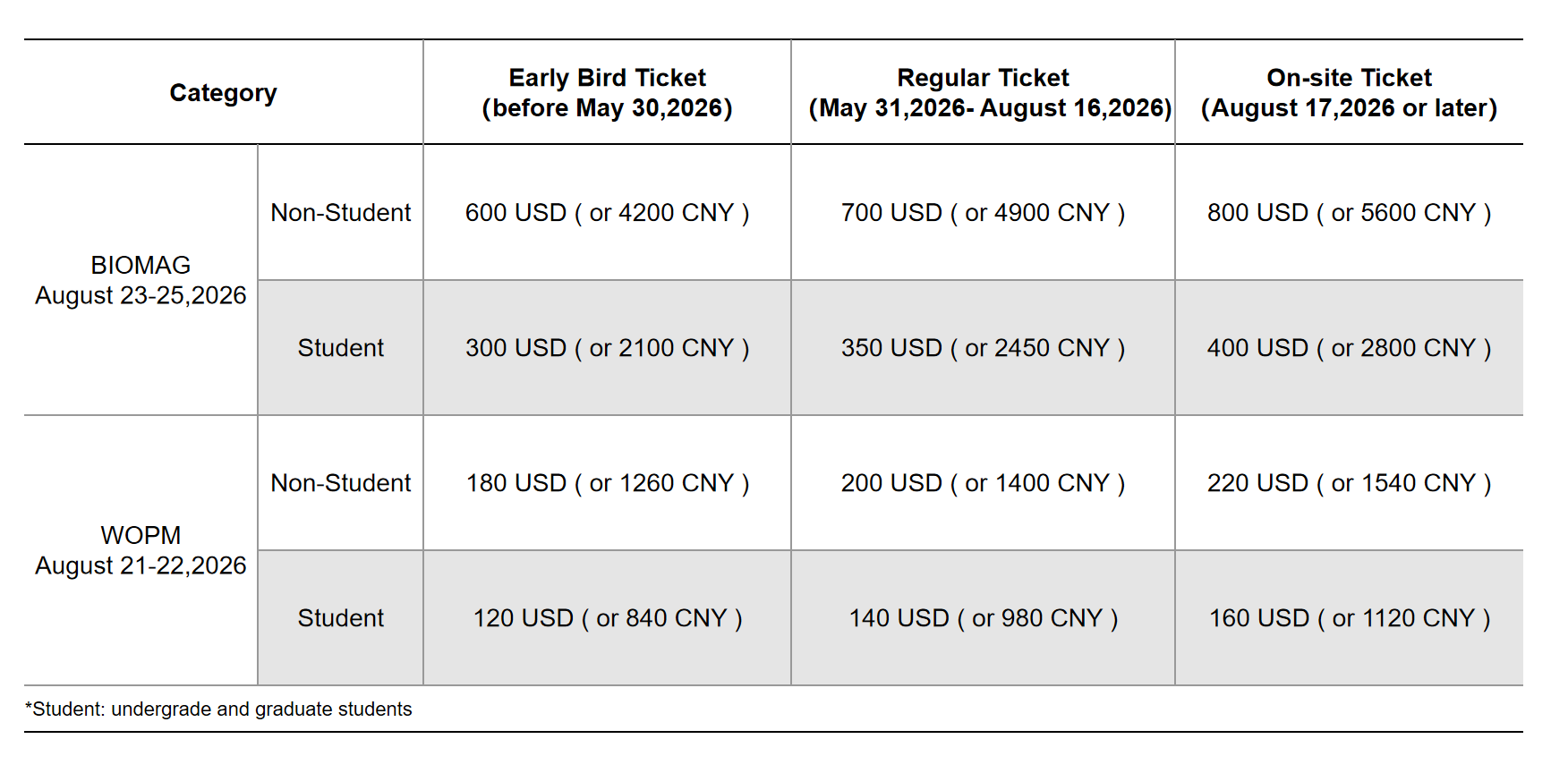Select the 120 USD student price
The image size is (1568, 773).
coord(607,618)
